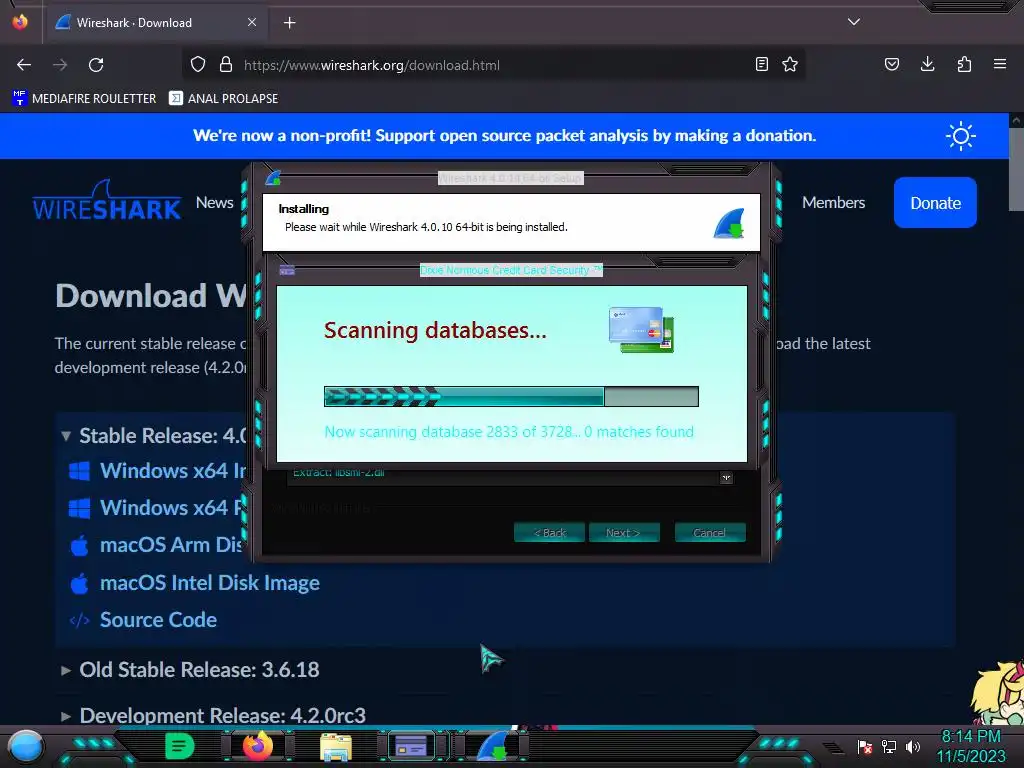Switch to Firefox from the taskbar

(257, 746)
